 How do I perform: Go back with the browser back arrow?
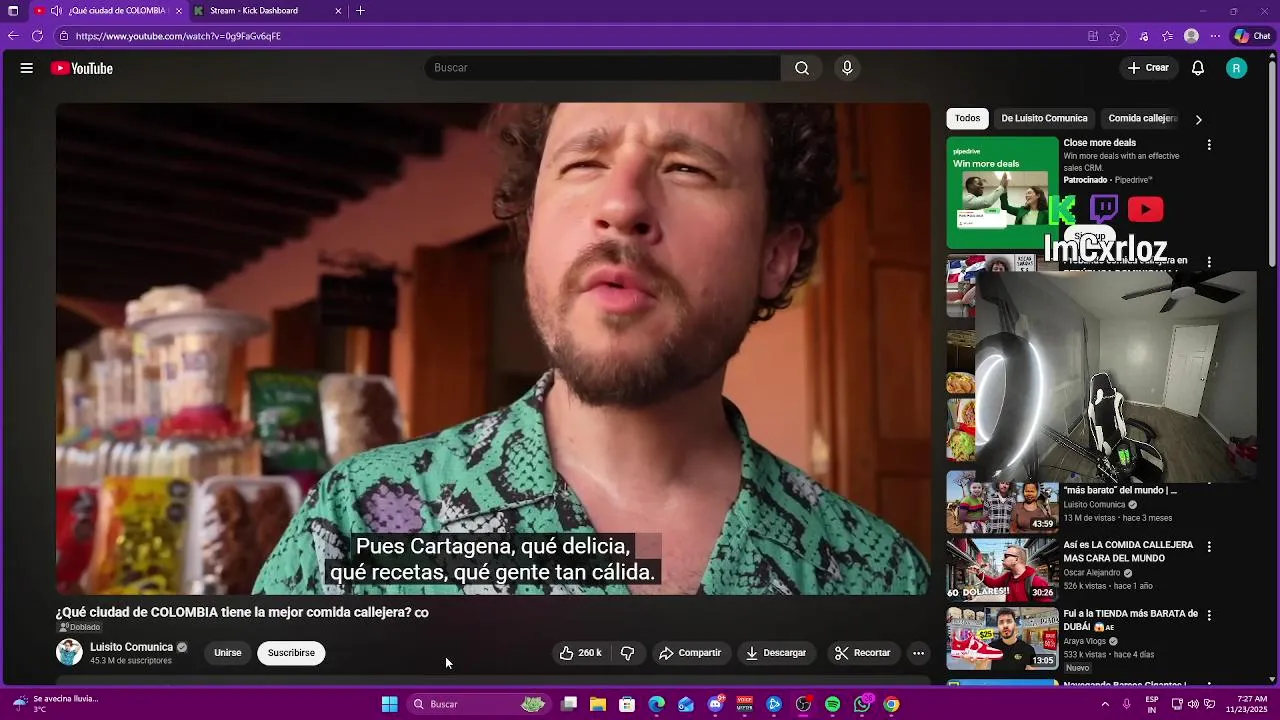point(13,36)
